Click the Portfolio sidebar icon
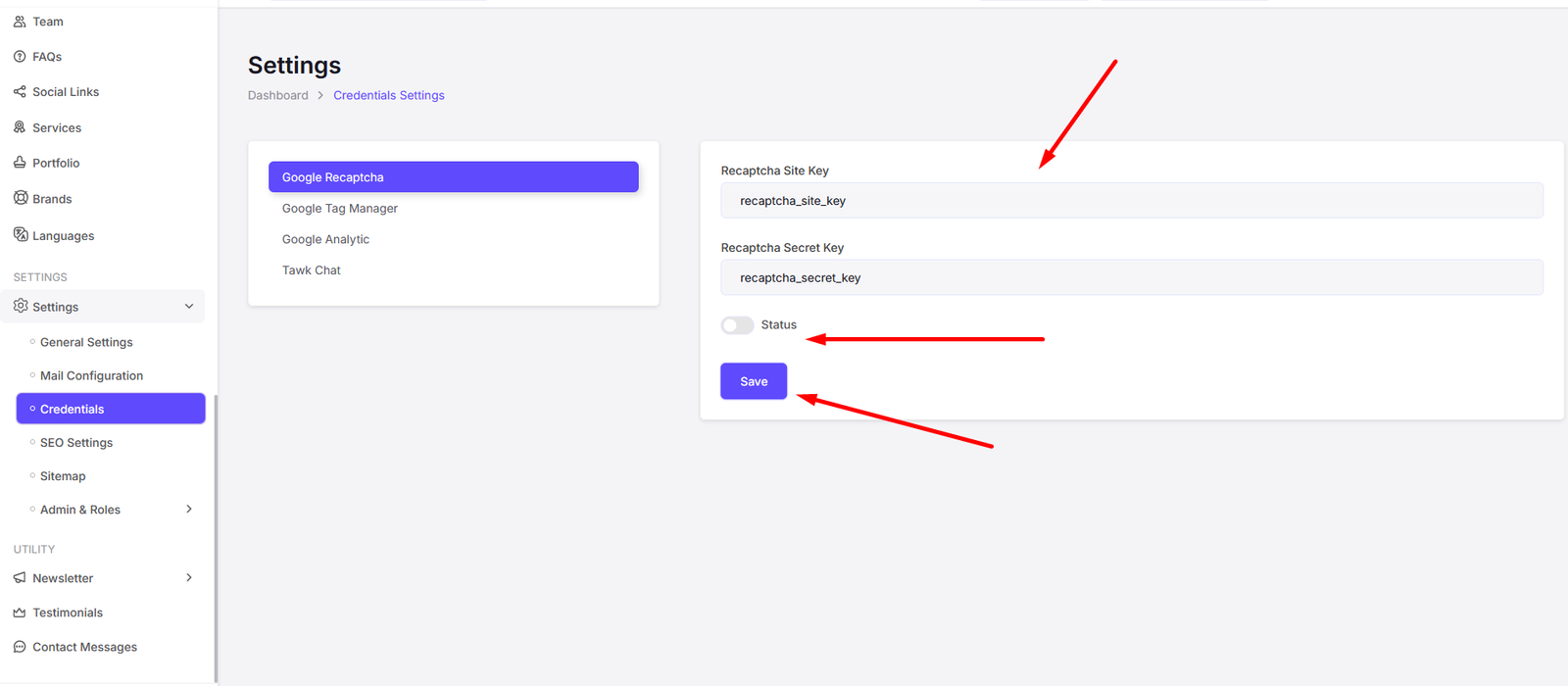Viewport: 1568px width, 686px height. click(x=20, y=163)
